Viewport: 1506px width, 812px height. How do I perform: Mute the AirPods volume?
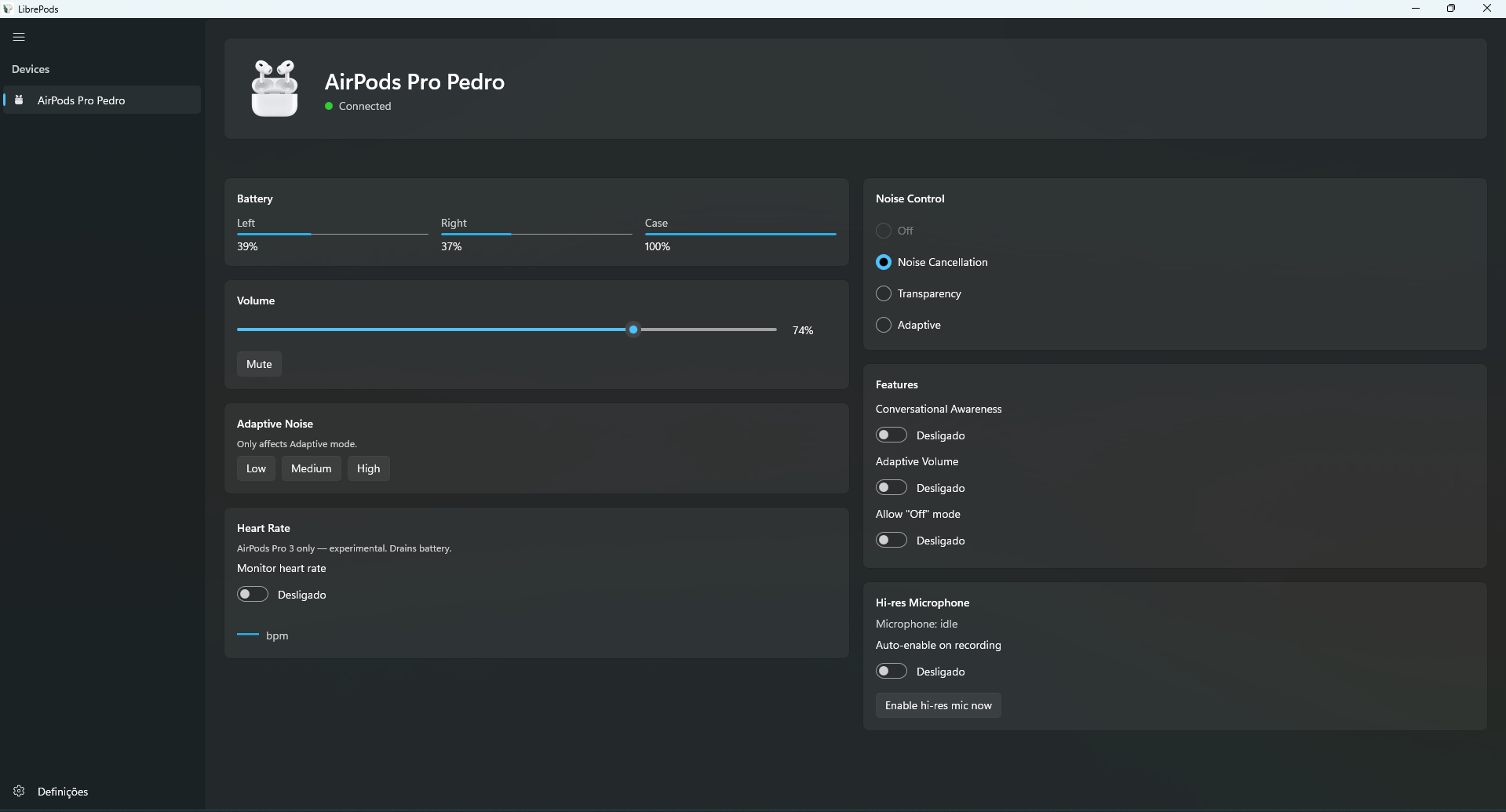[259, 364]
